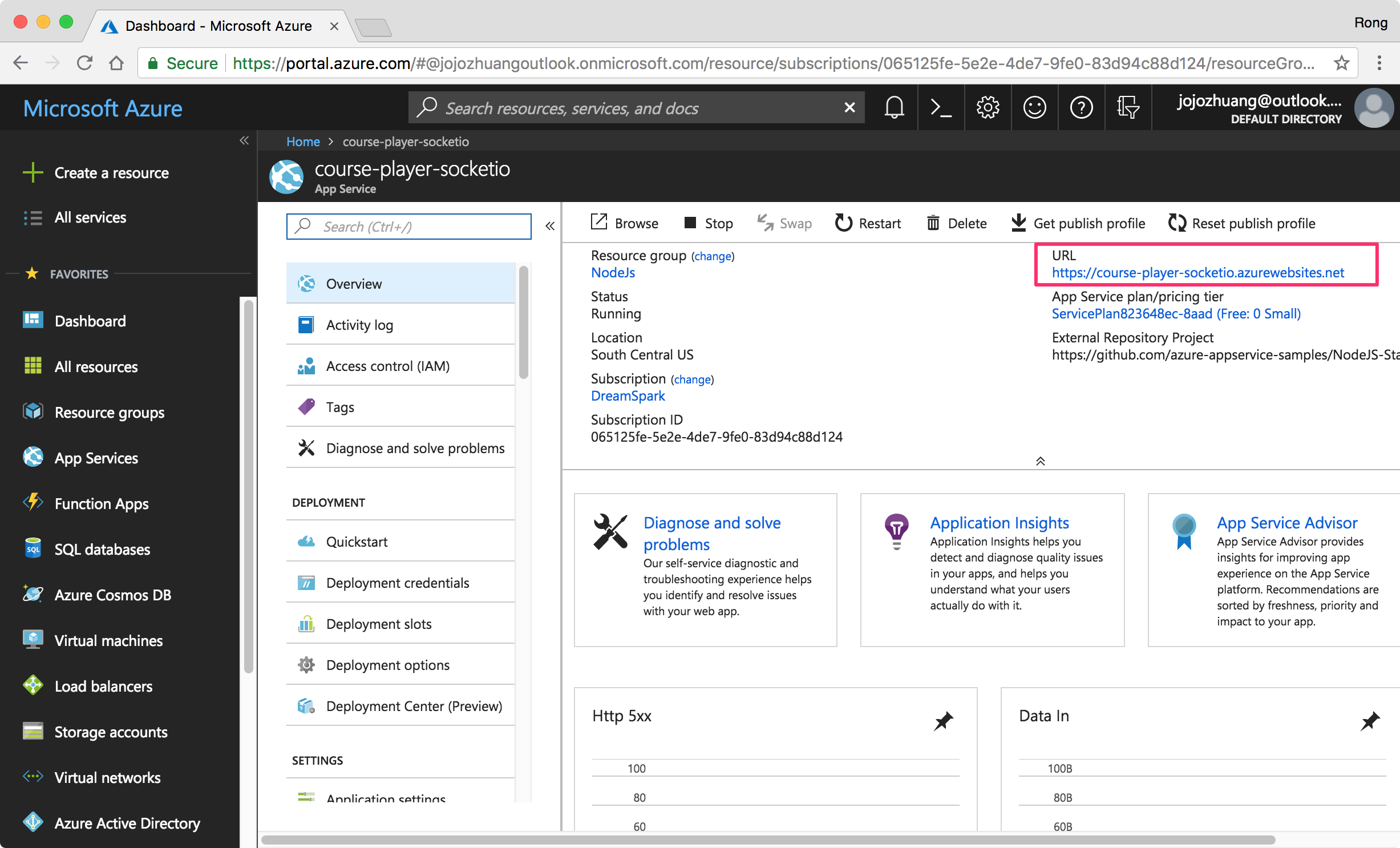Screen dimensions: 1400x848
Task: Click the SQL databases icon
Action: point(33,548)
